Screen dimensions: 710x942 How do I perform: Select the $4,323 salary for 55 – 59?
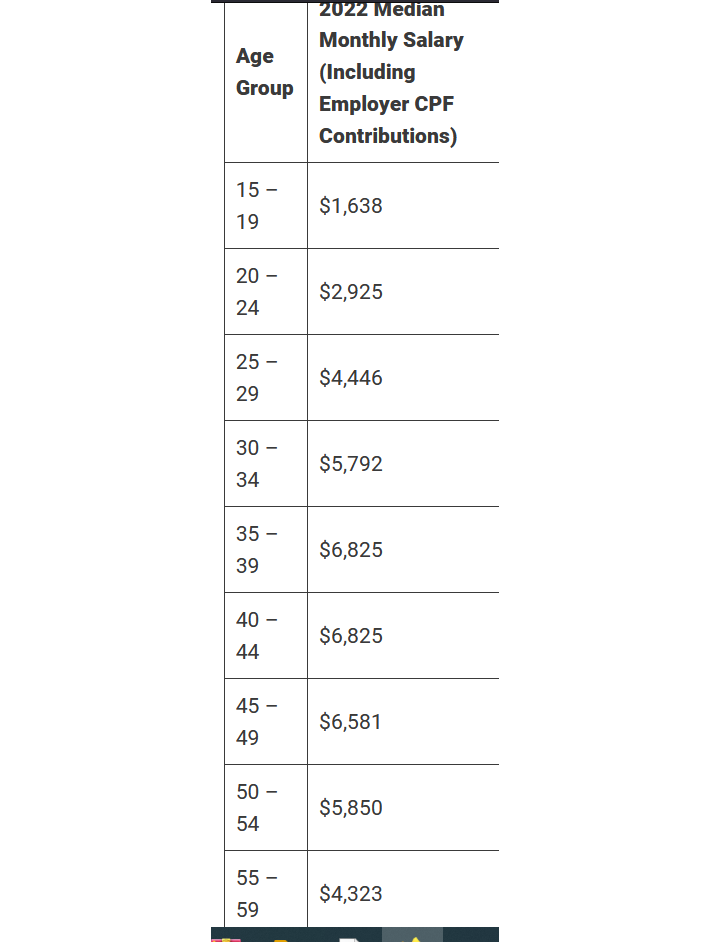pos(351,893)
